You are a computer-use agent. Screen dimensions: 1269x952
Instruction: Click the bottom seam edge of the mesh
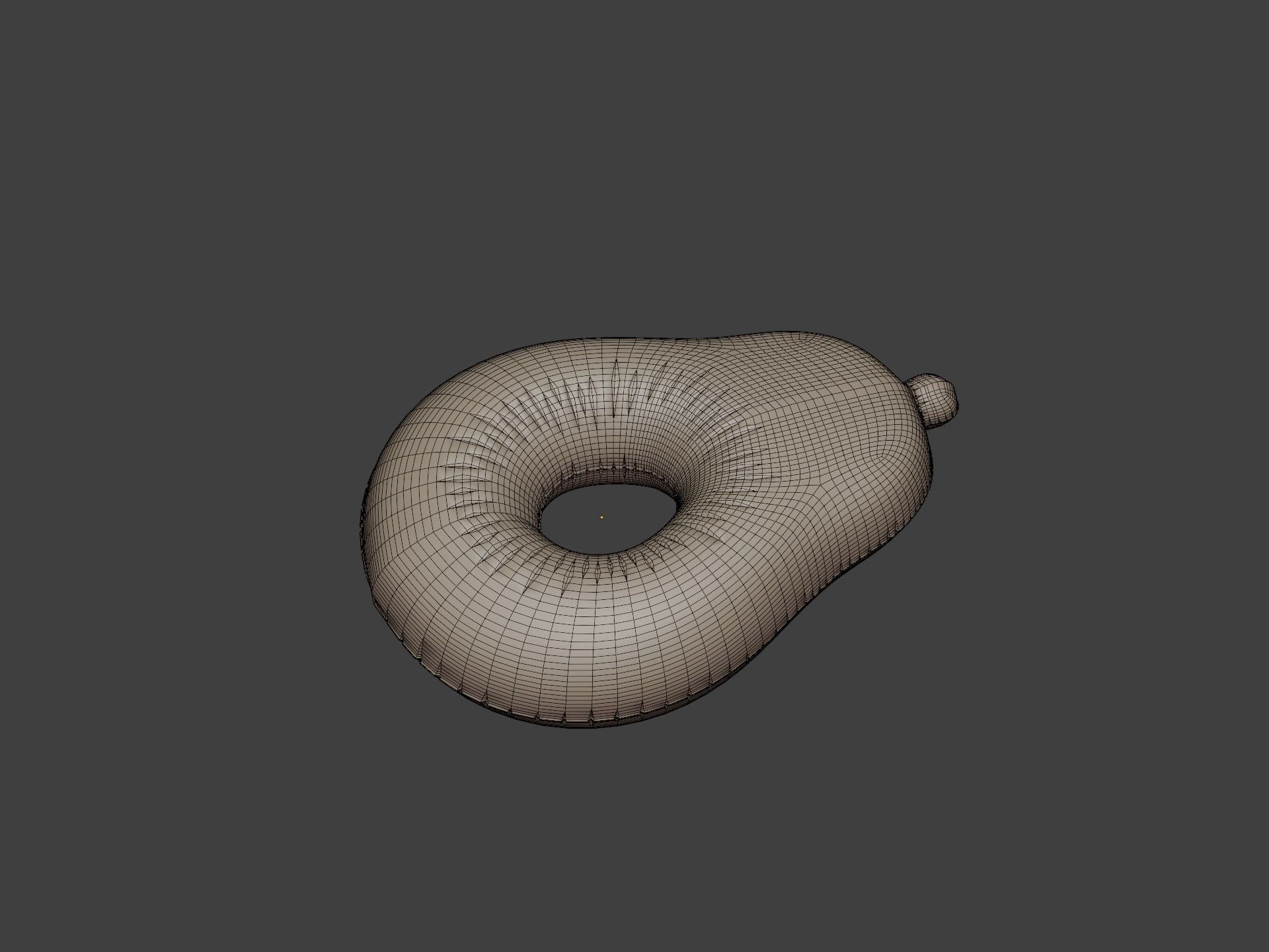582,723
